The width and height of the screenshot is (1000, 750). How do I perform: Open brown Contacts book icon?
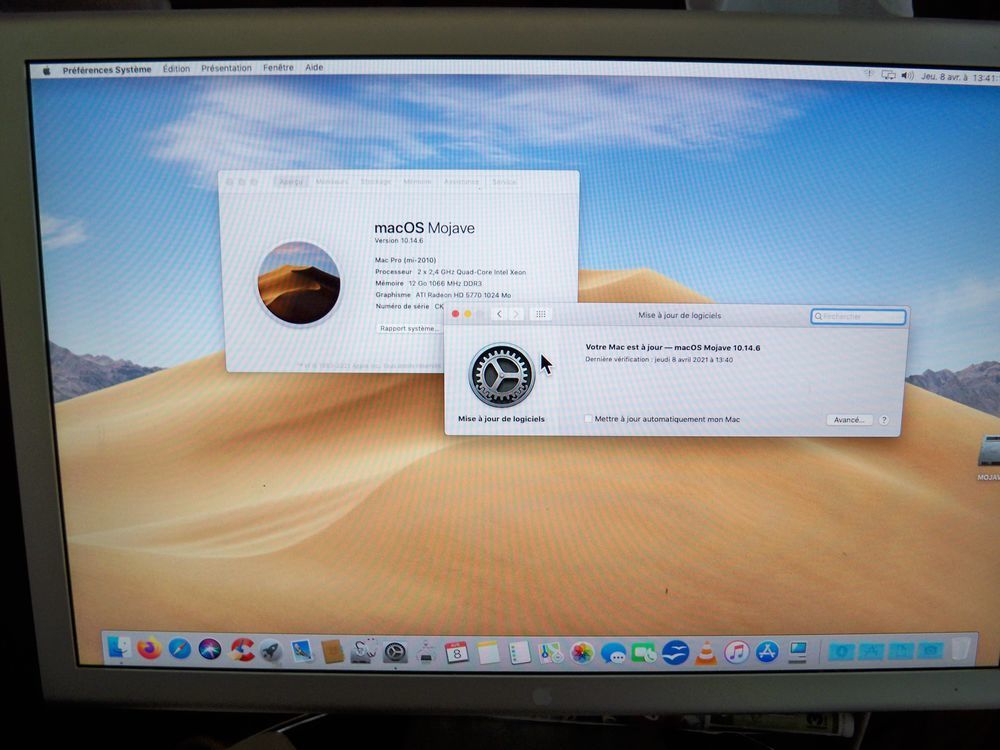[333, 652]
